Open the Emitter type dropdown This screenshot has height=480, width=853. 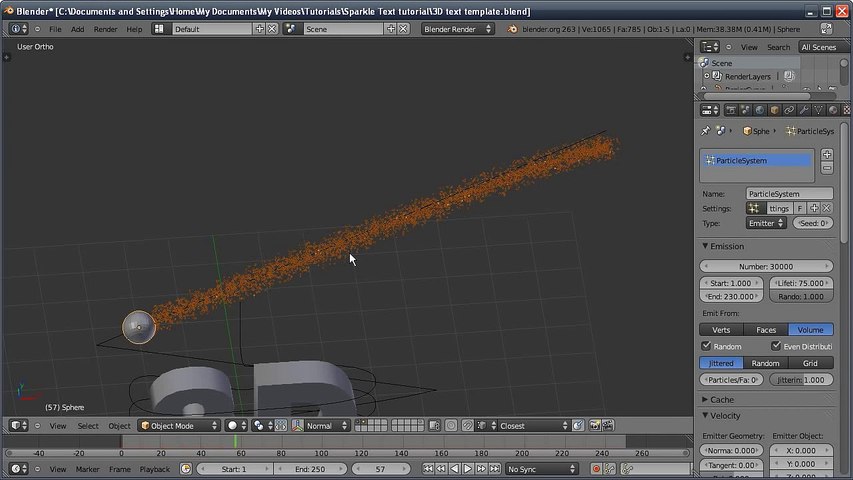[x=766, y=223]
